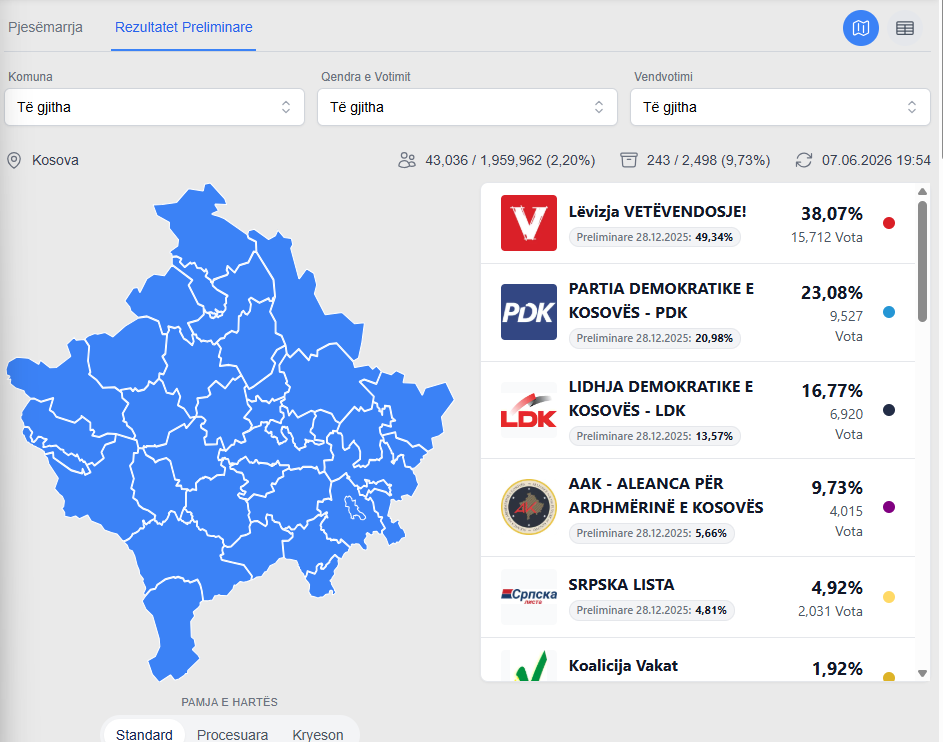Click the dark LDK color dot
Screen dimensions: 943x742
tap(889, 410)
